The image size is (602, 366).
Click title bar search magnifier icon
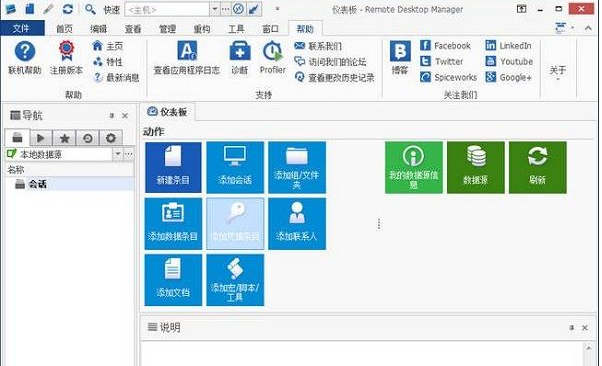click(90, 9)
